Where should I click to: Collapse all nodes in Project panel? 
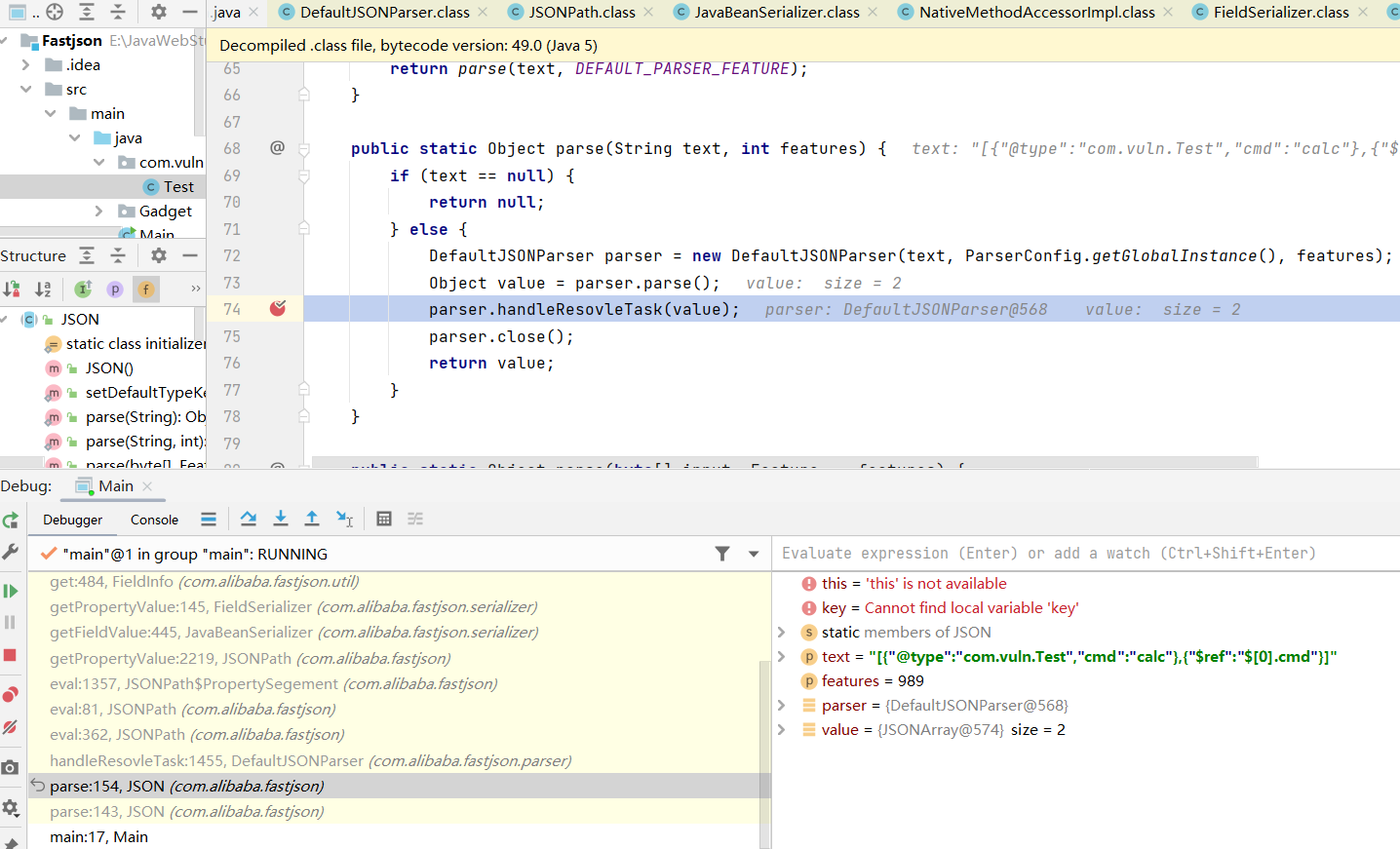pos(118,12)
